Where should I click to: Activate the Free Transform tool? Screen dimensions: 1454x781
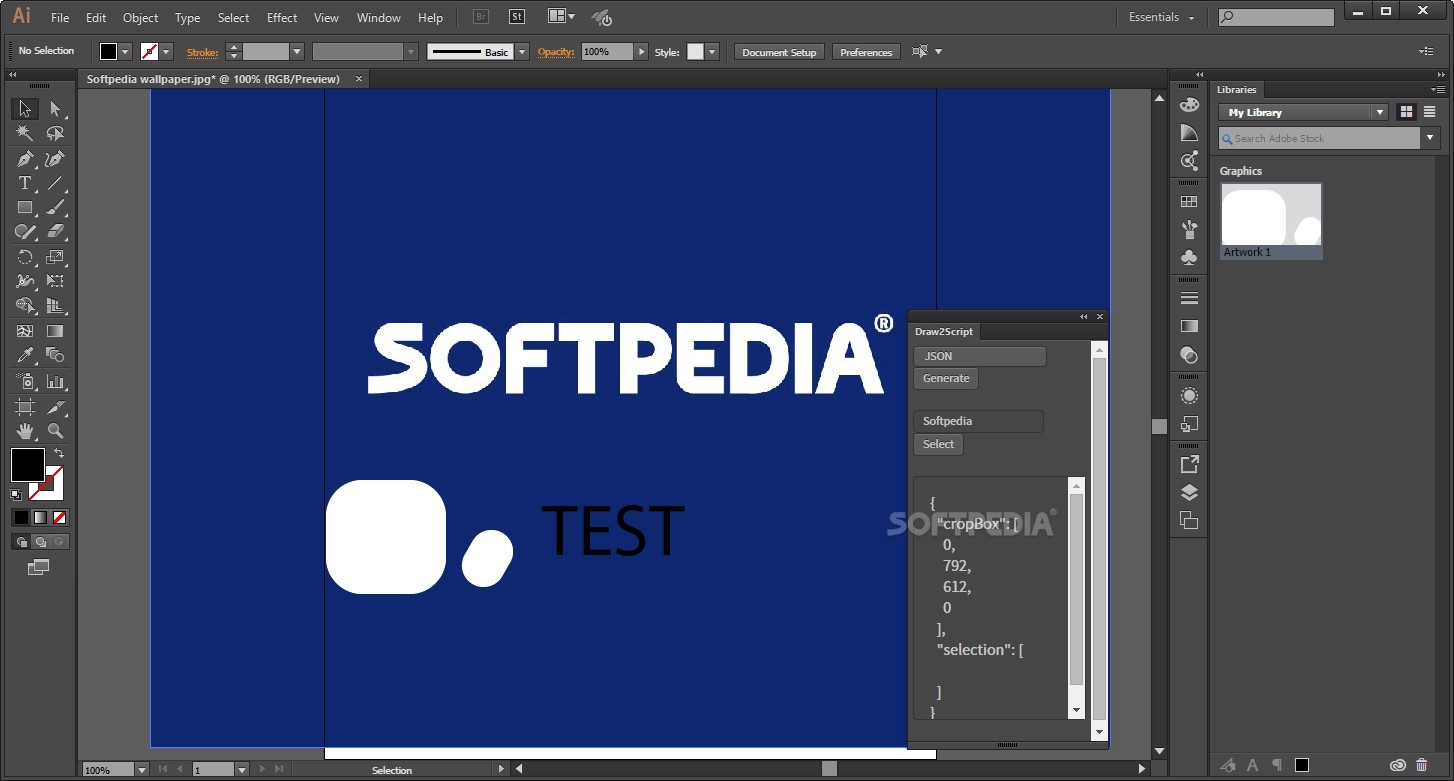tap(55, 282)
